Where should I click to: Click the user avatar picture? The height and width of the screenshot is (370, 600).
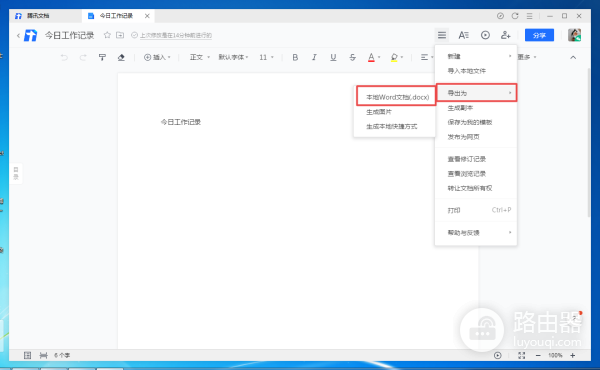[574, 35]
